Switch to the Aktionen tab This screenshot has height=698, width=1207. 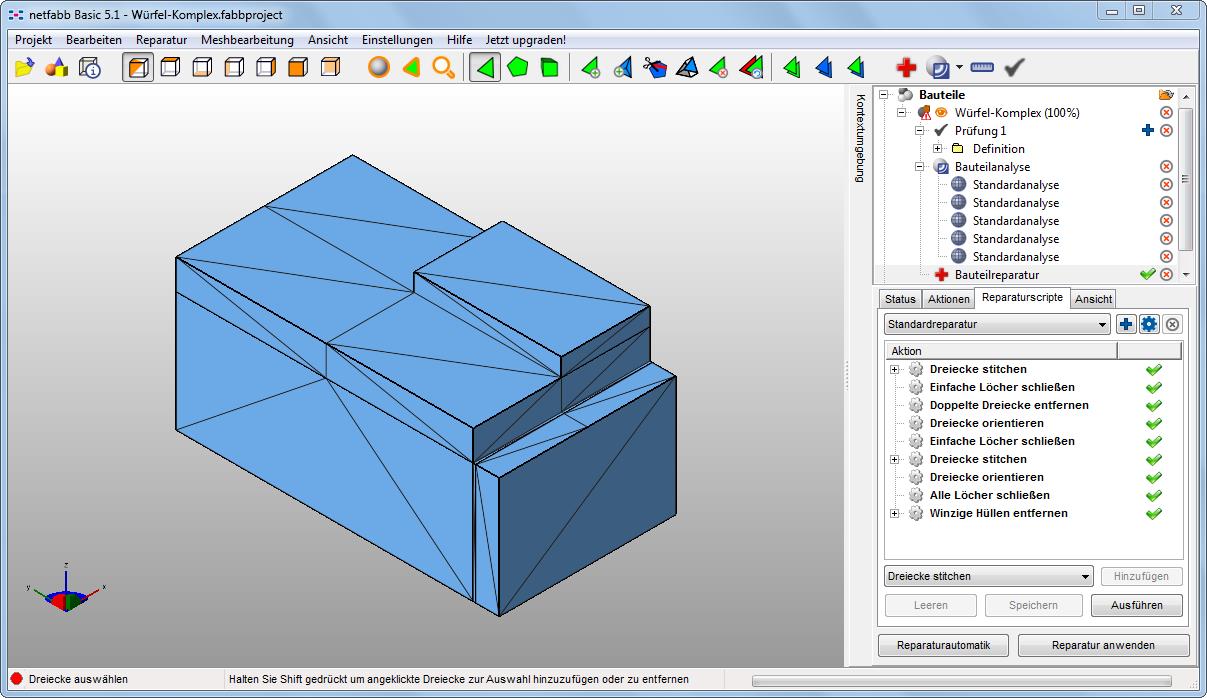click(947, 299)
